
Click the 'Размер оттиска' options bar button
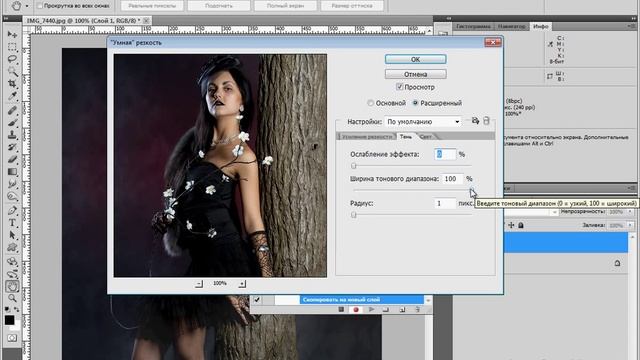[x=352, y=6]
